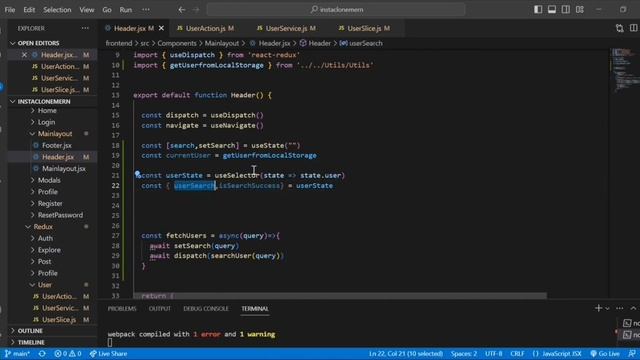640x360 pixels.
Task: Go back with left arrow
Action: [x=182, y=9]
